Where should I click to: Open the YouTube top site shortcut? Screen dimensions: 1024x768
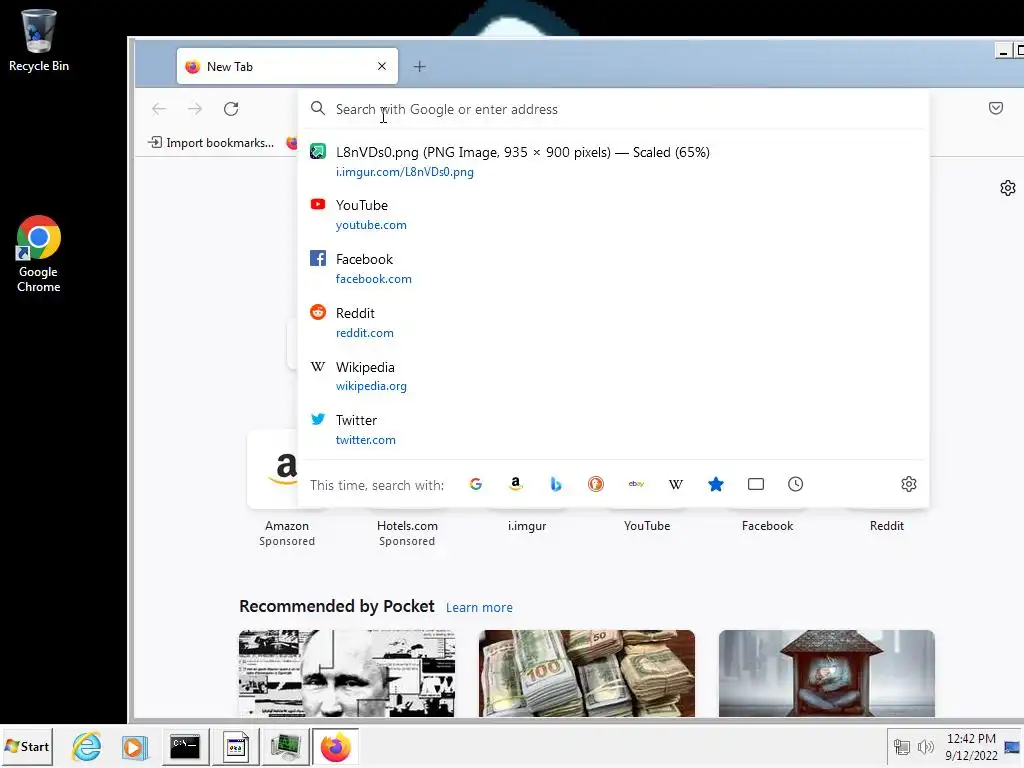[647, 526]
